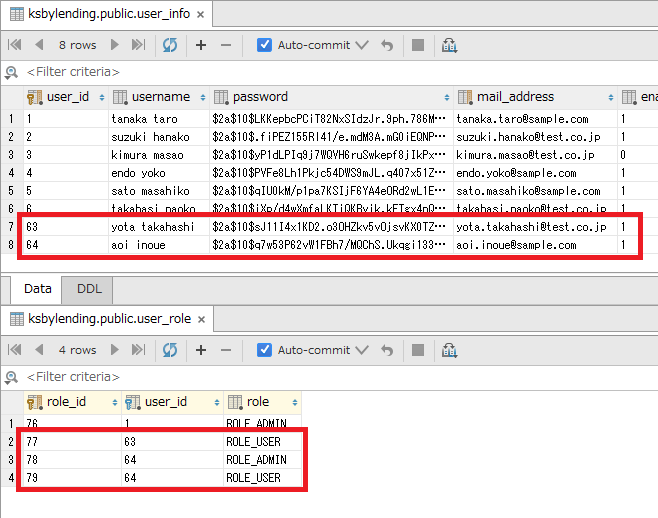The image size is (658, 518).
Task: Reload the user_info table data
Action: tap(170, 45)
